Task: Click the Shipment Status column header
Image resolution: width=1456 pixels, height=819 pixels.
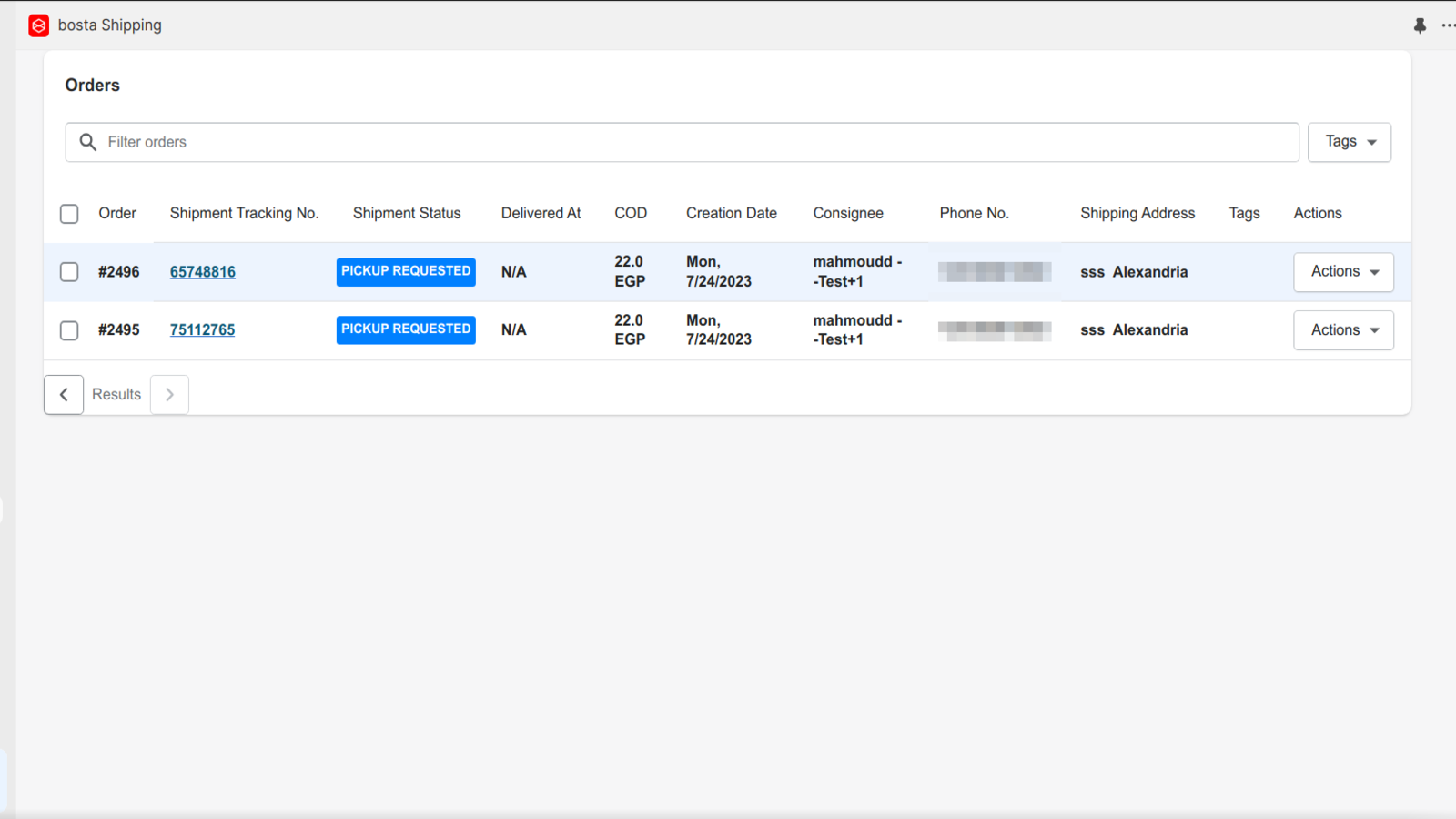Action: point(407,213)
